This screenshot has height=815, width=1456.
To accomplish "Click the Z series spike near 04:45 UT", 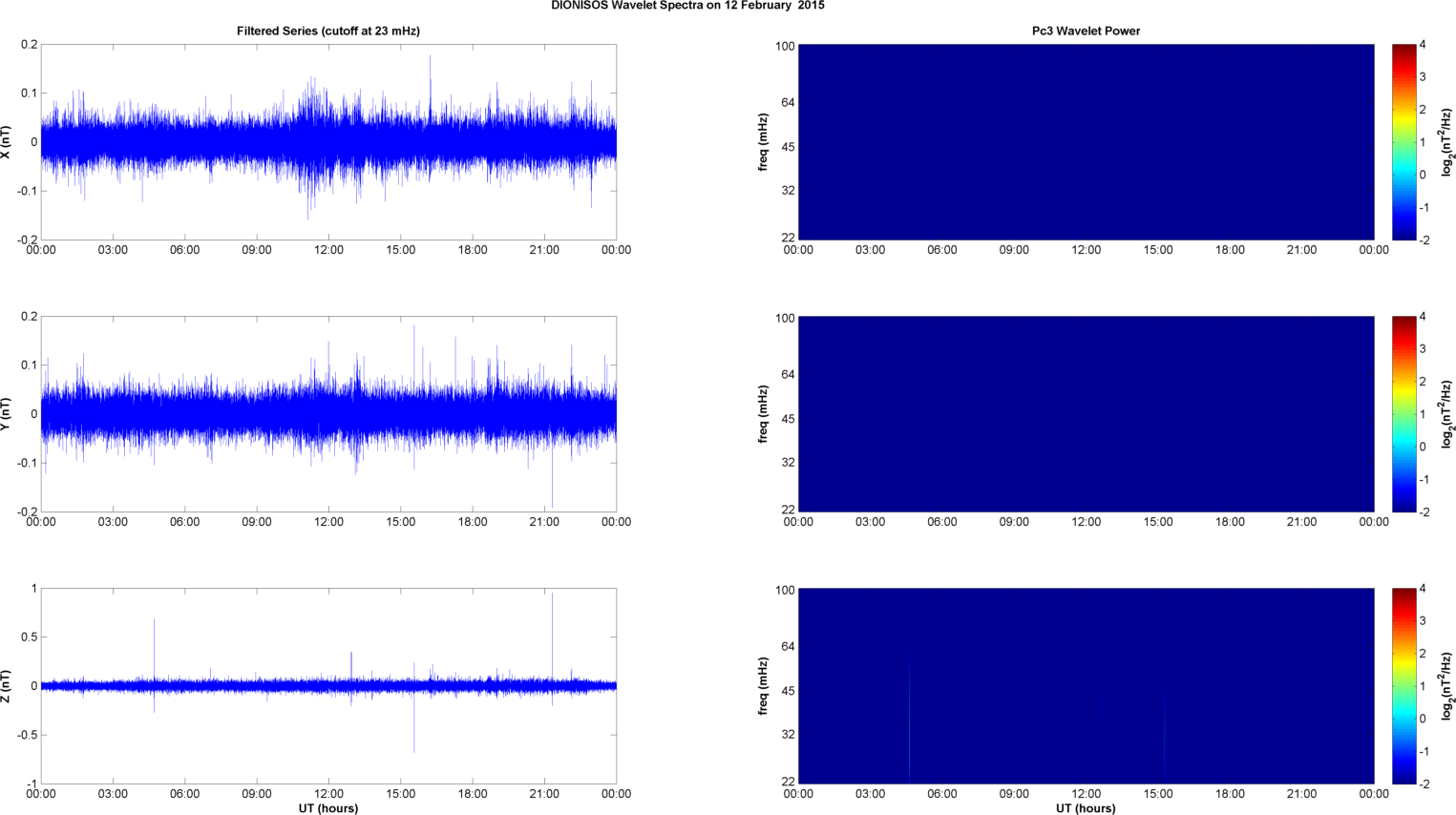I will (x=154, y=649).
